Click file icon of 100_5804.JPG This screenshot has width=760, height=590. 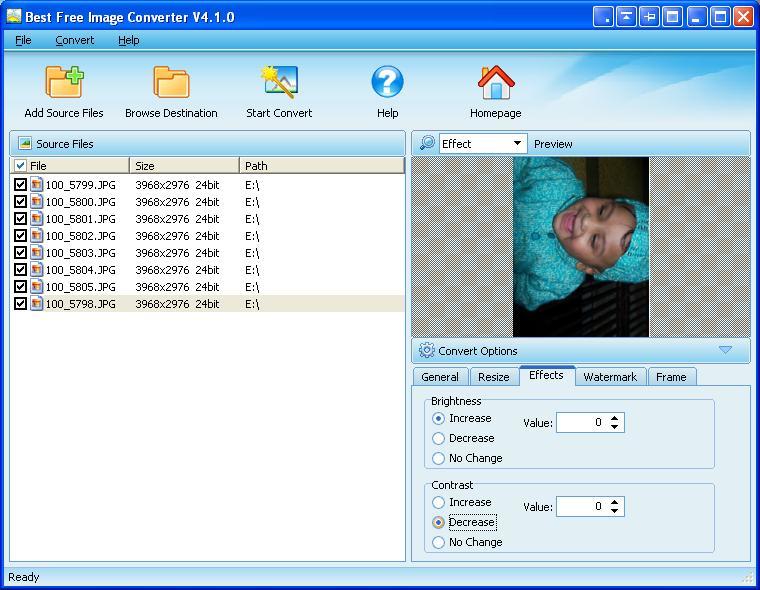pos(37,269)
